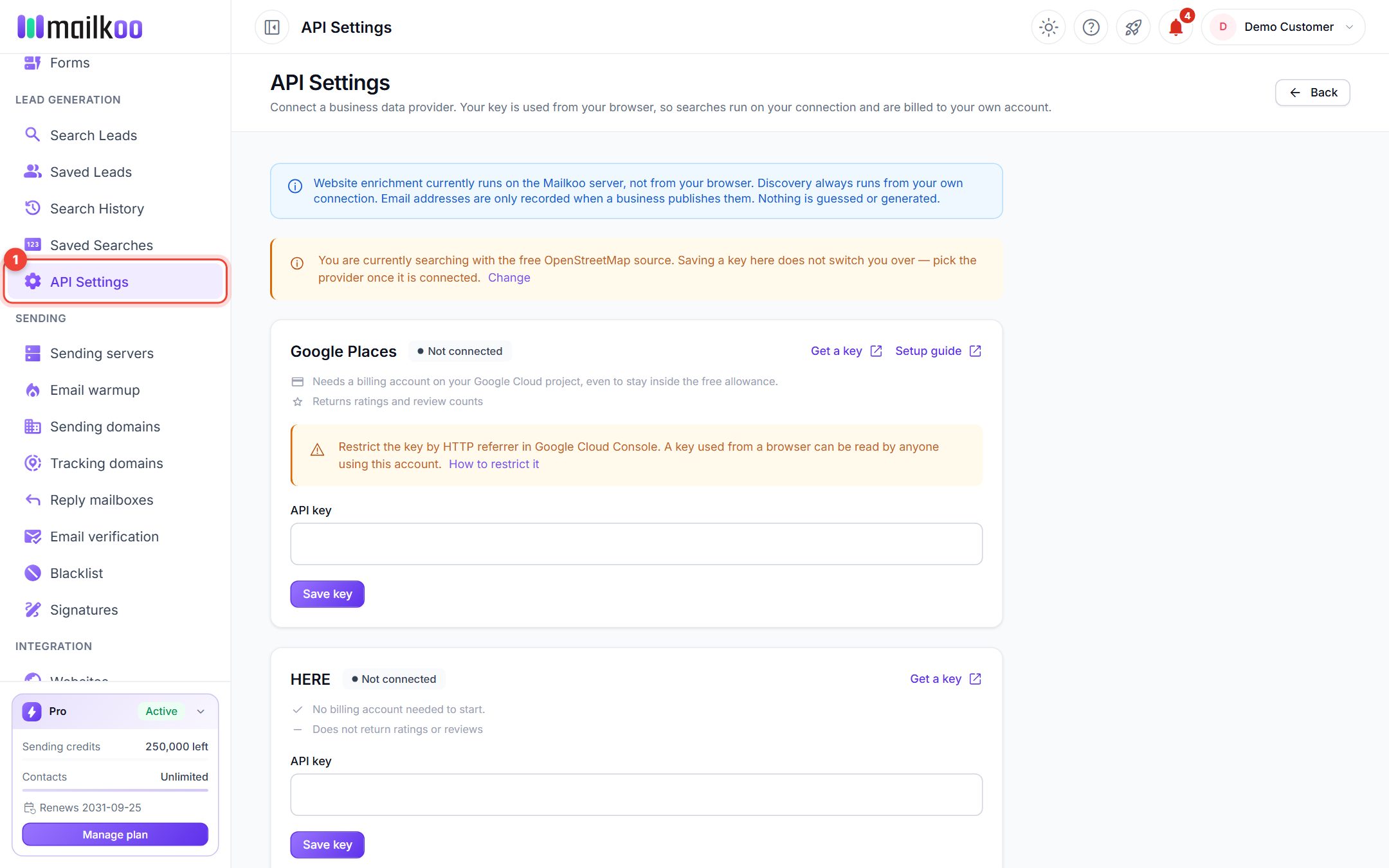
Task: Open Search History
Action: (x=115, y=208)
